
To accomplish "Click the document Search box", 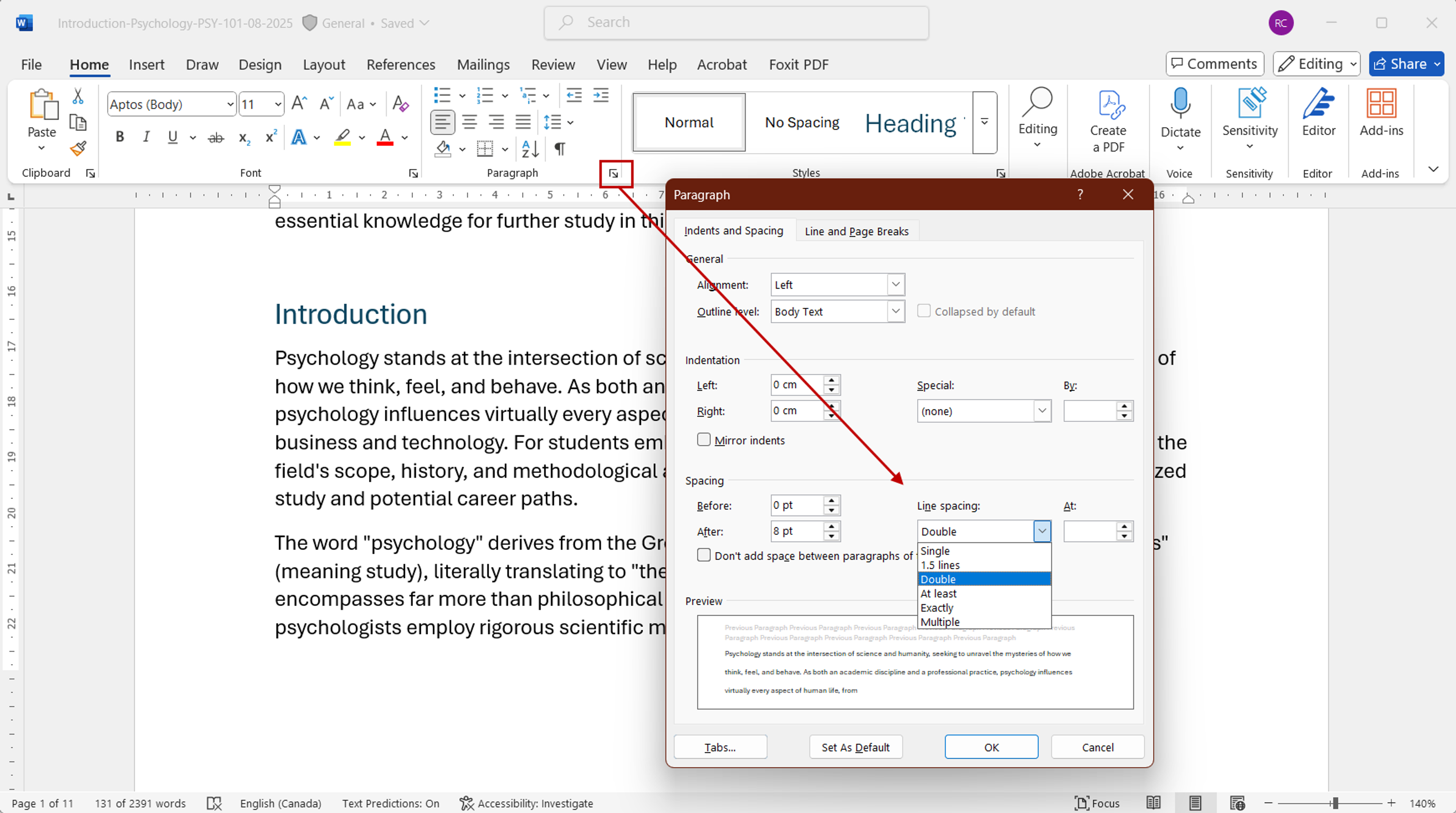I will pos(736,23).
